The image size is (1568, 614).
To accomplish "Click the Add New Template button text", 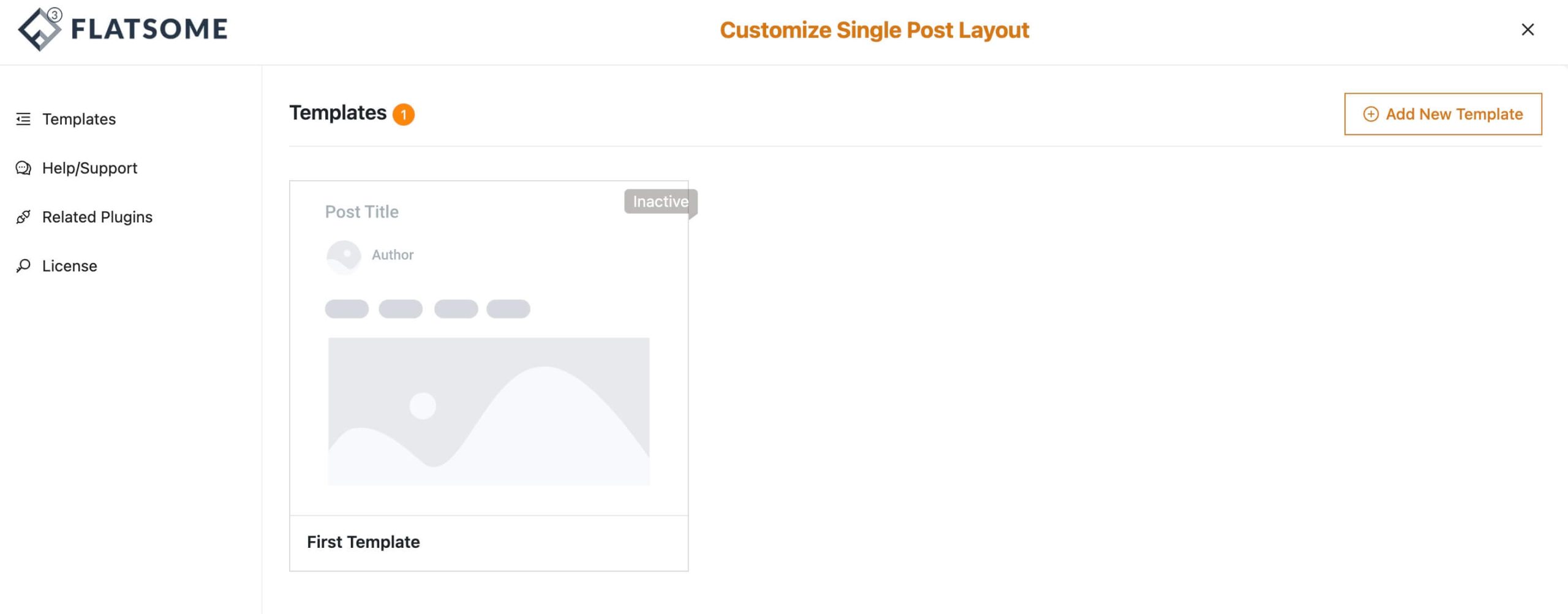I will click(1454, 114).
